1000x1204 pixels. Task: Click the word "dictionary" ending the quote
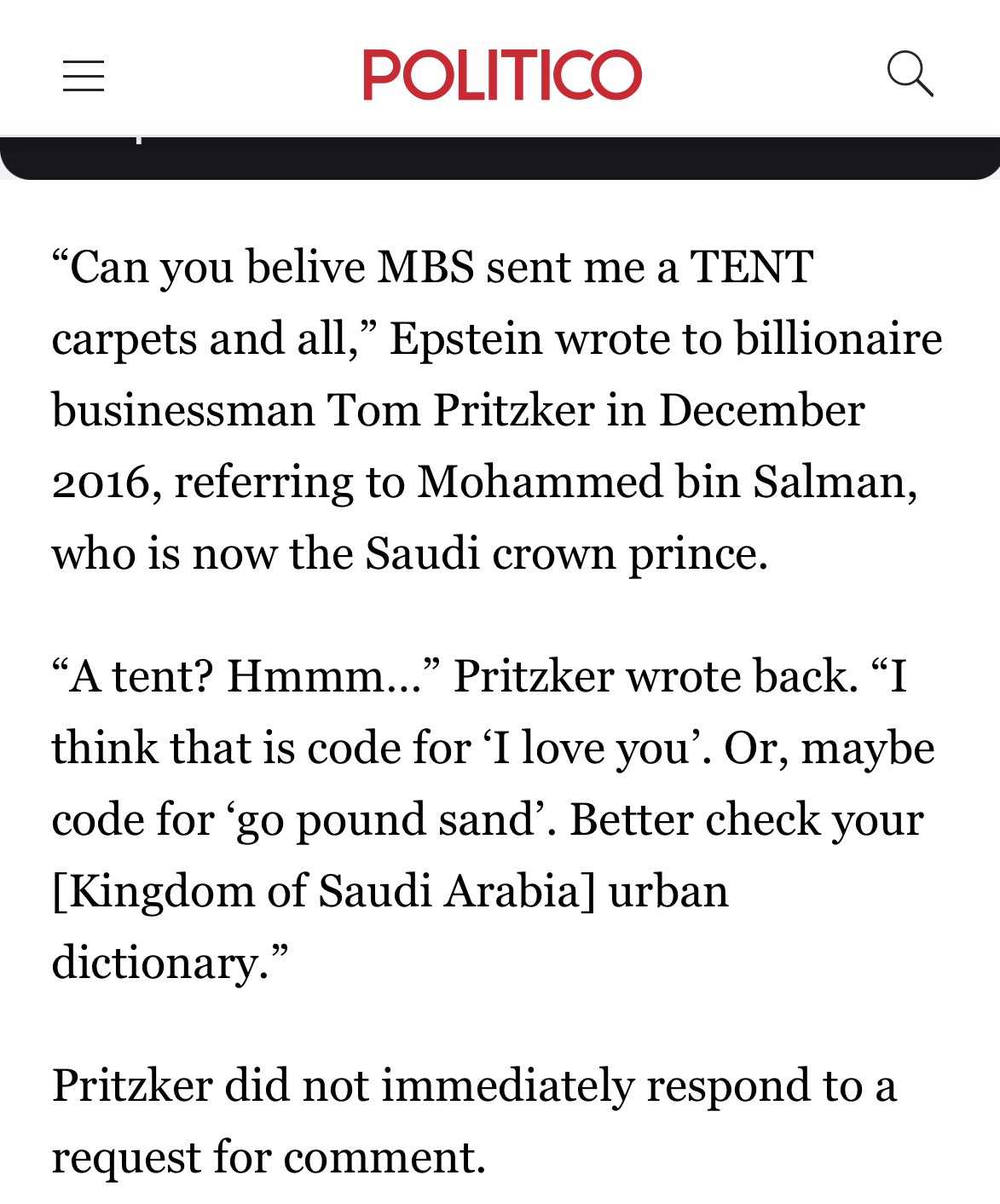click(x=162, y=964)
